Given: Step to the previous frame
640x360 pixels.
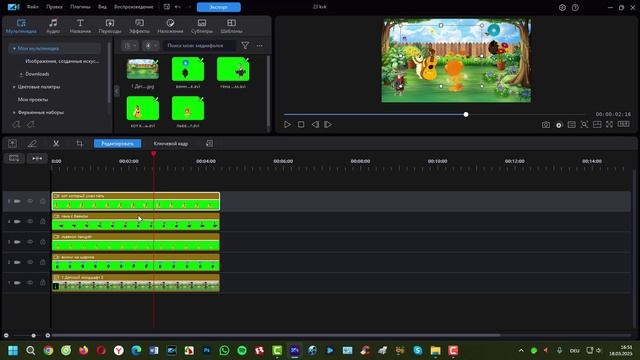Looking at the screenshot, I should (x=315, y=124).
